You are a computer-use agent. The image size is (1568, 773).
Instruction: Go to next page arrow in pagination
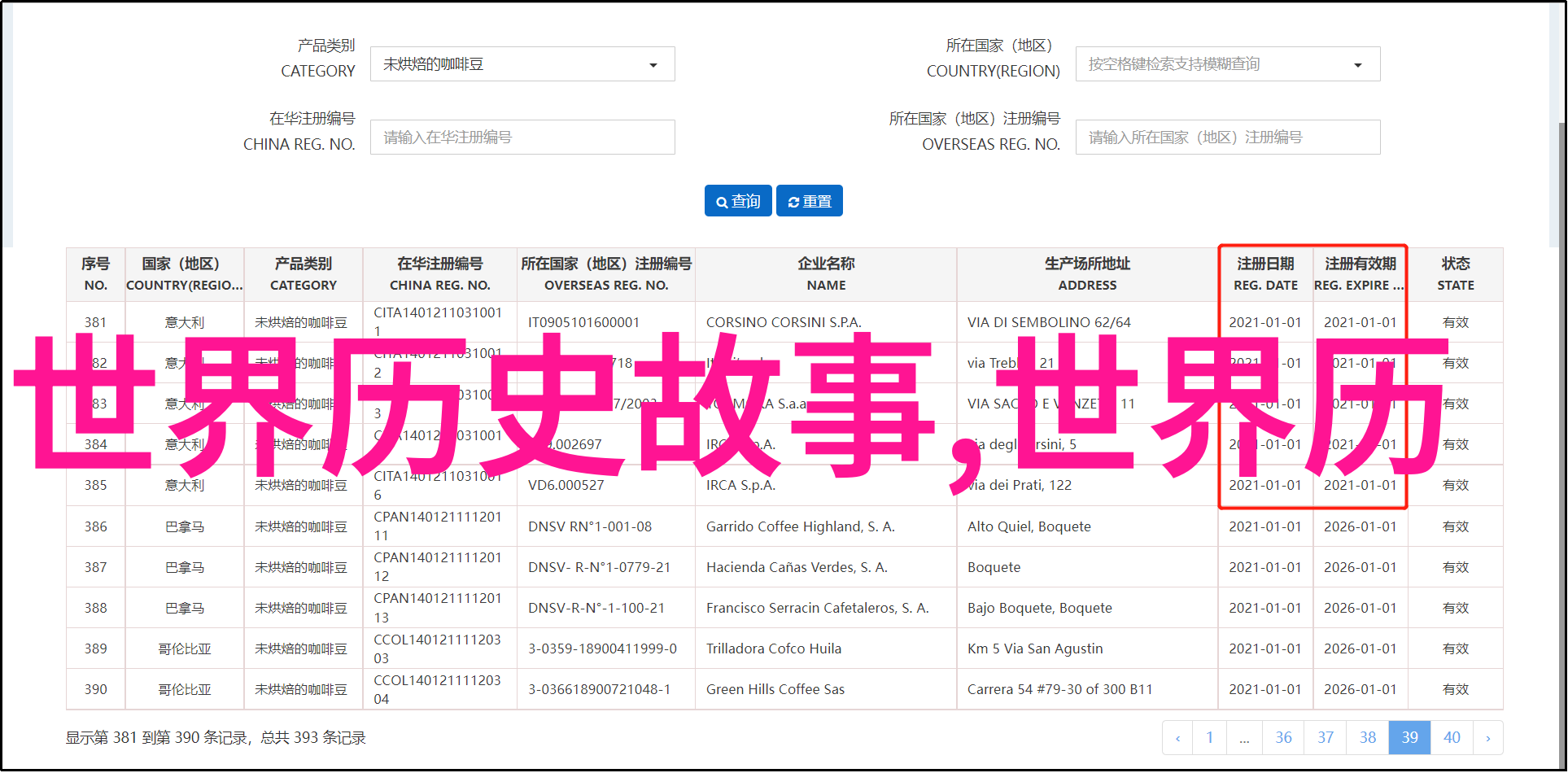click(x=1488, y=738)
